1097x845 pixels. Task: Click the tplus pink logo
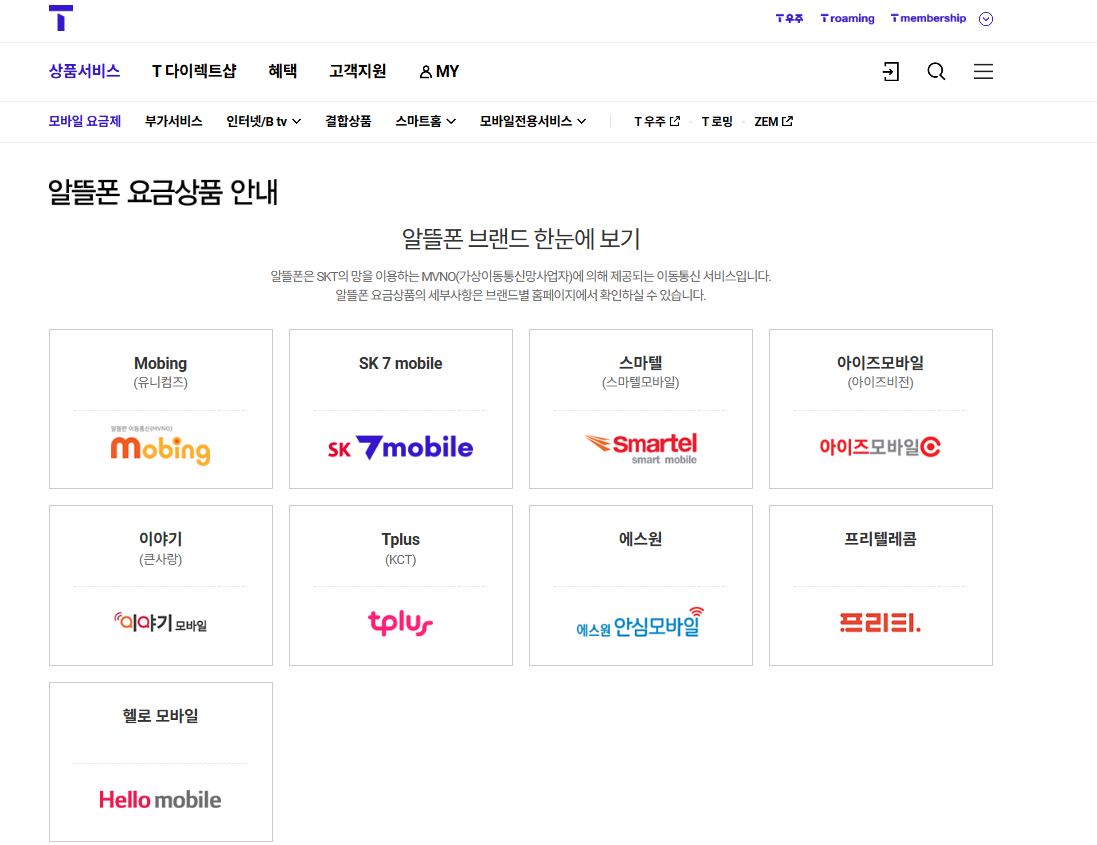(400, 622)
